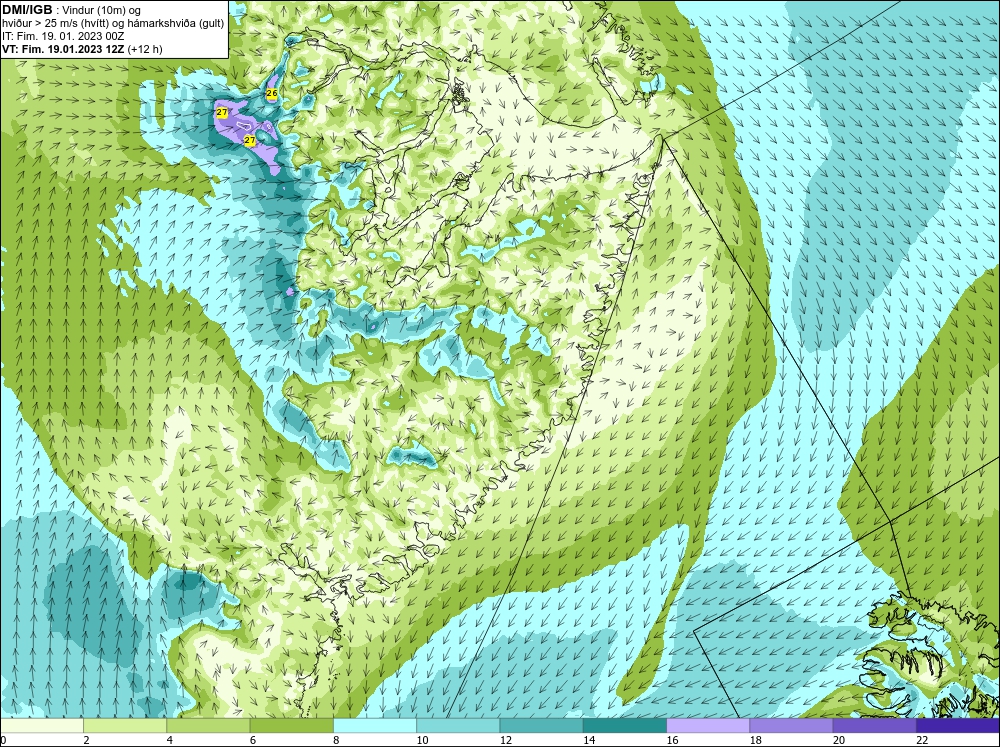Image resolution: width=1000 pixels, height=747 pixels.
Task: Select the 'Vindur (10m) og' label
Action: pos(101,10)
